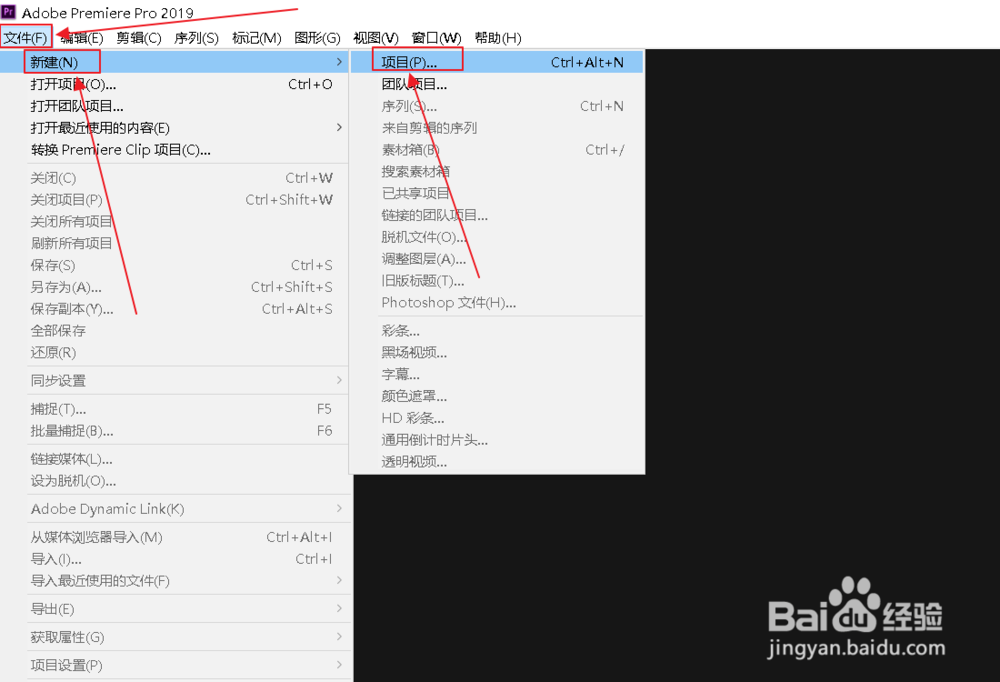Click 来自剪辑的序列 submenu entry
The width and height of the screenshot is (1000, 682).
[497, 128]
